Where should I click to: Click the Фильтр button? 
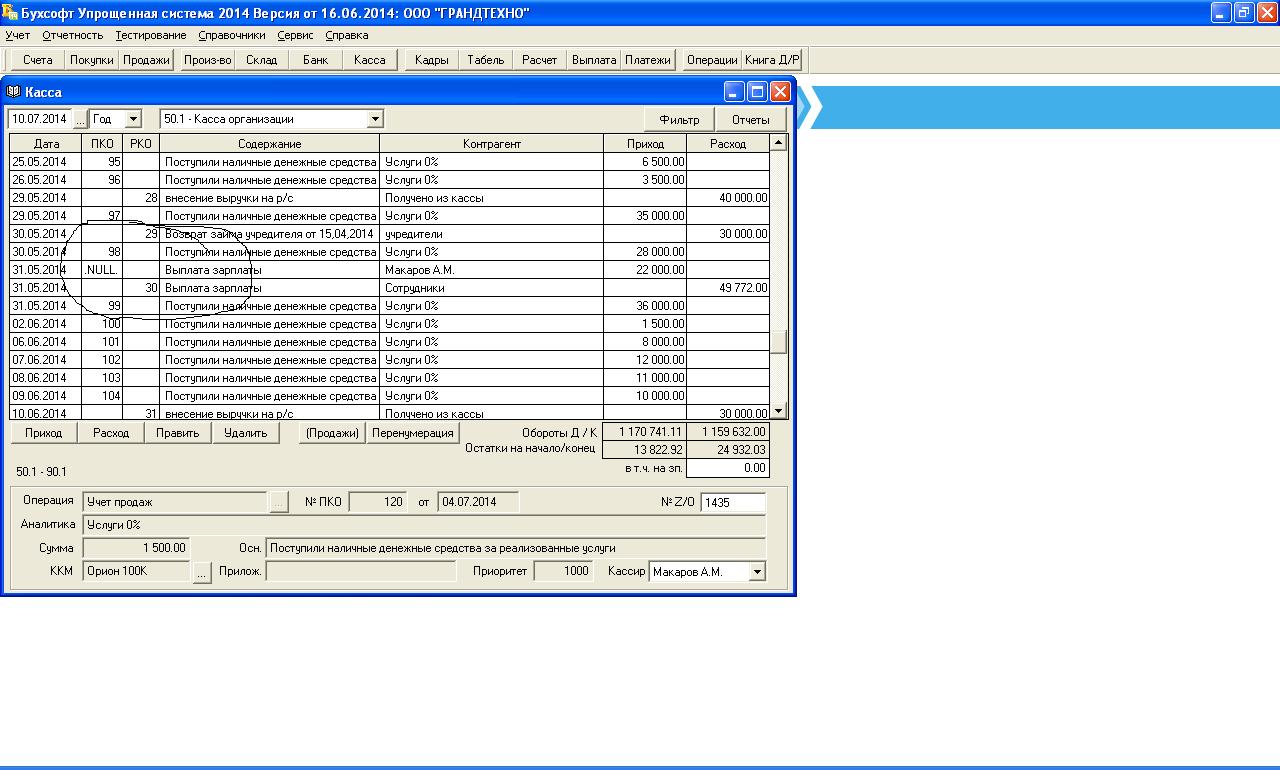coord(679,120)
